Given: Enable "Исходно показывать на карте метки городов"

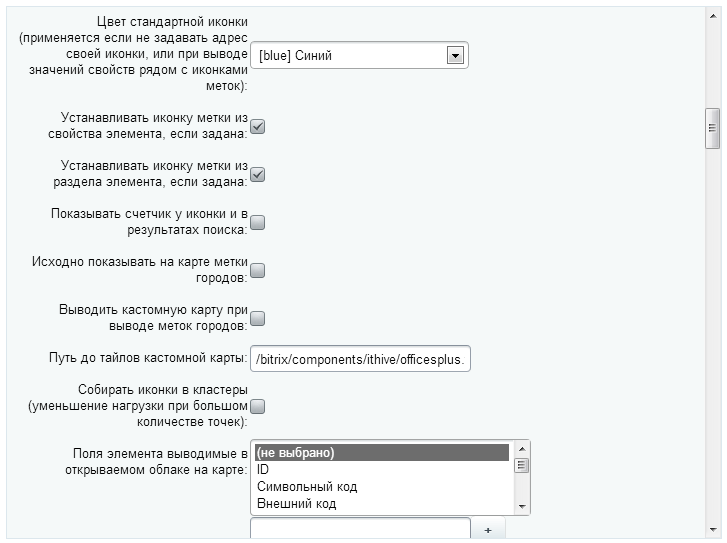Looking at the screenshot, I should click(257, 270).
